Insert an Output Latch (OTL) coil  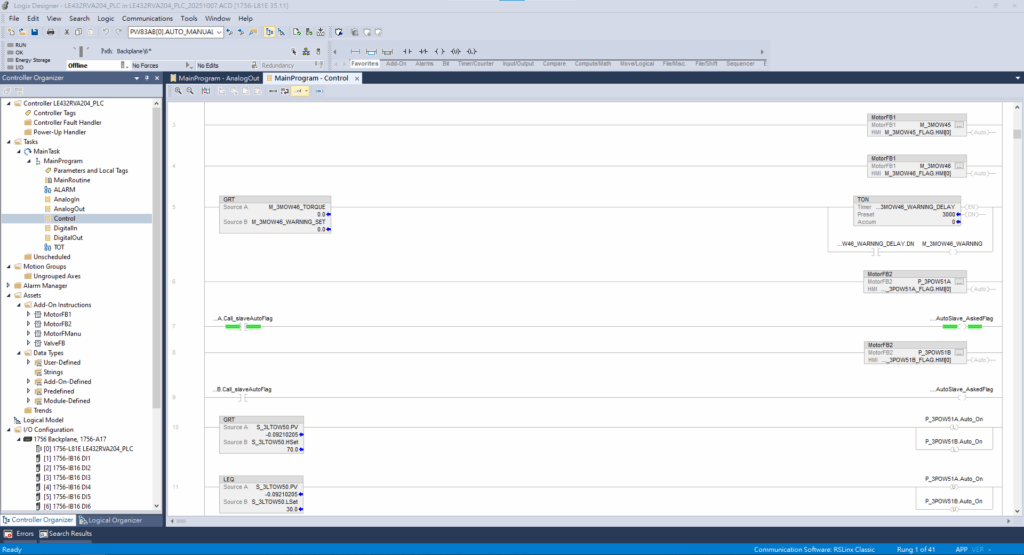coord(472,52)
